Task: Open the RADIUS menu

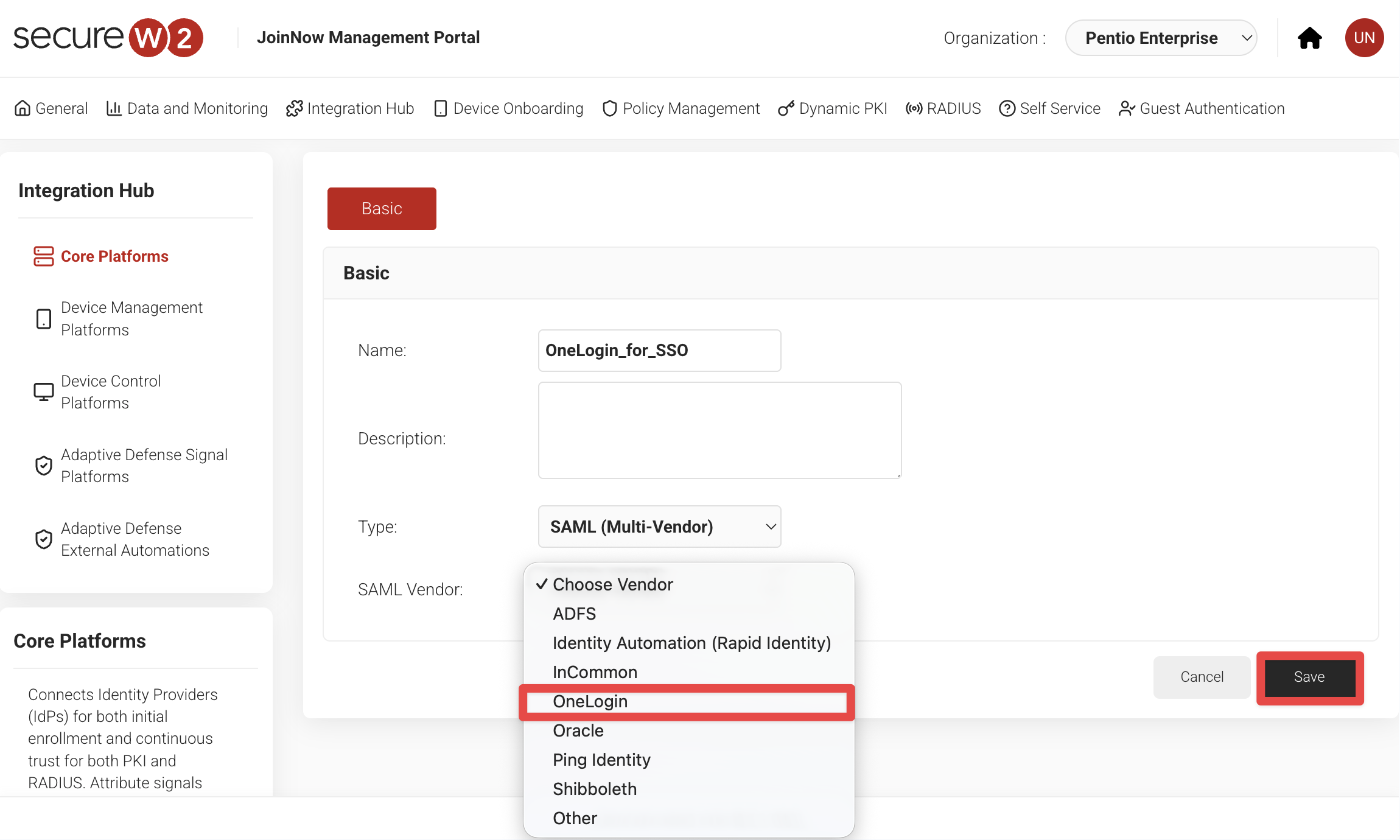Action: tap(943, 108)
